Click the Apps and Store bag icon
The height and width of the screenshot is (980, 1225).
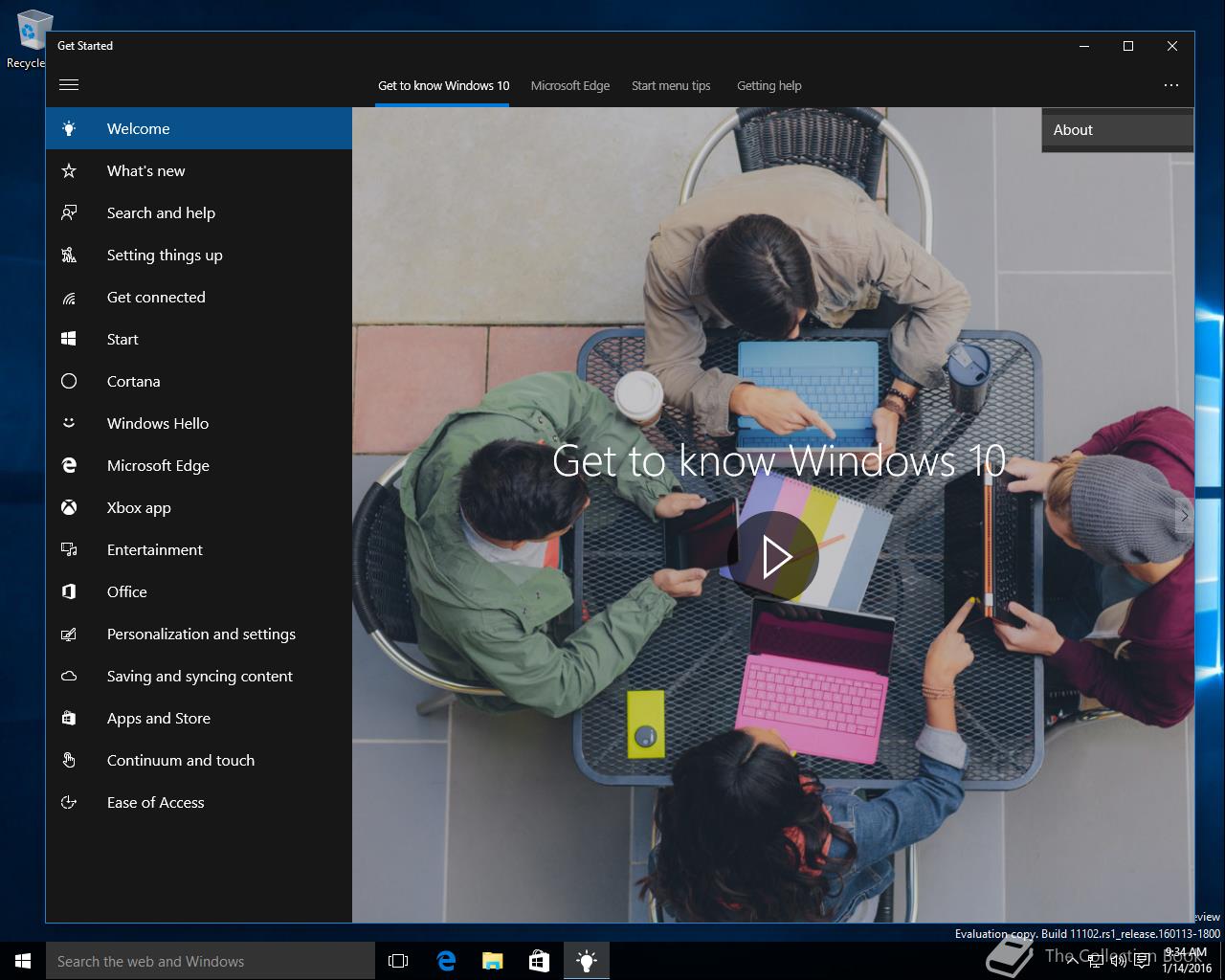[69, 718]
